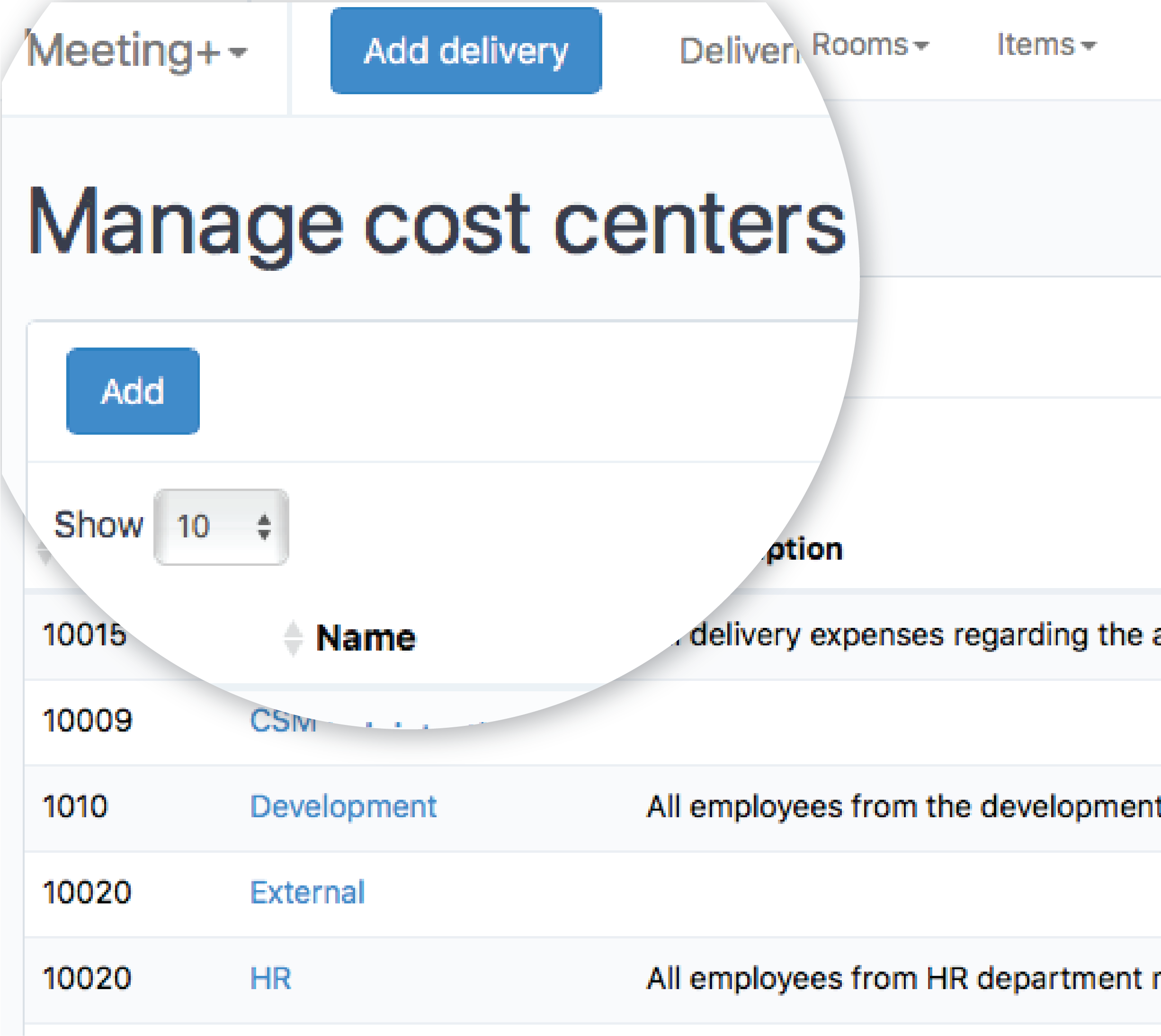
Task: Open the External cost center link
Action: (x=307, y=892)
